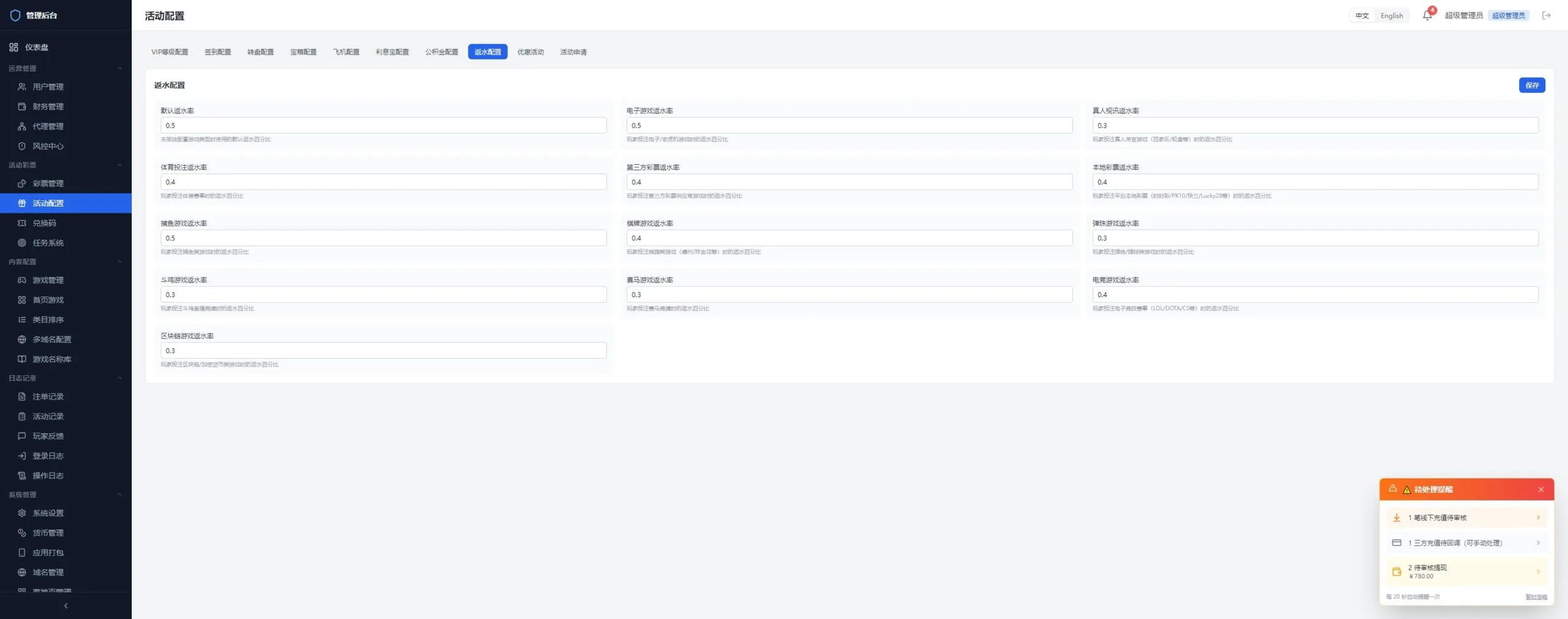The width and height of the screenshot is (1568, 619).
Task: Click the 玩家反馈 message icon
Action: coord(22,436)
